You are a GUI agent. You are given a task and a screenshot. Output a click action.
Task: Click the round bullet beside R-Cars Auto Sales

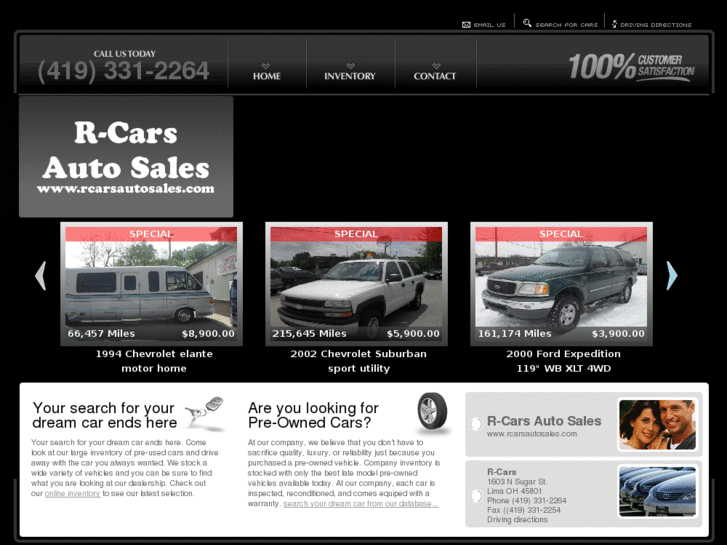click(x=476, y=423)
